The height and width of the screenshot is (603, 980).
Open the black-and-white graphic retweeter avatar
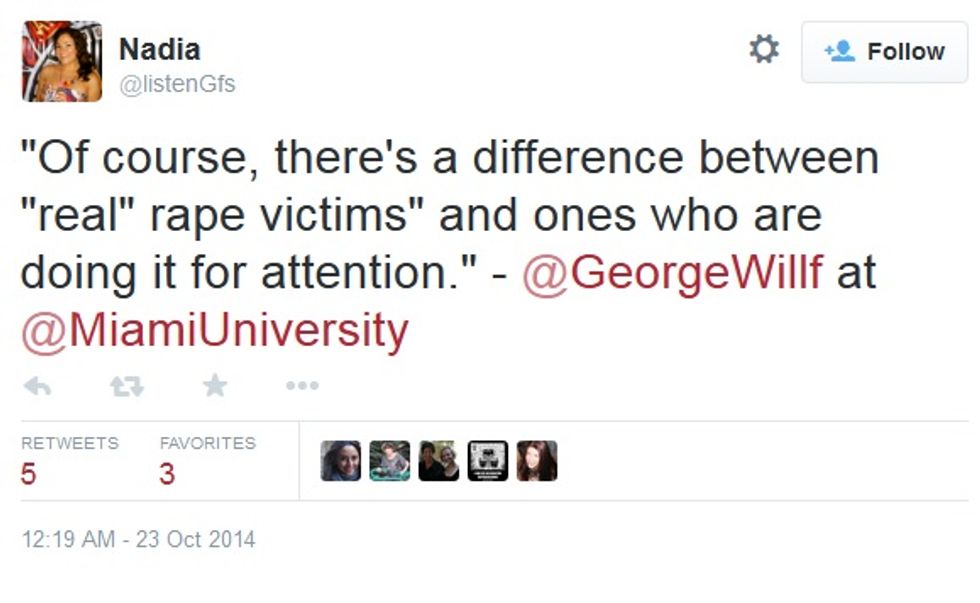(488, 461)
